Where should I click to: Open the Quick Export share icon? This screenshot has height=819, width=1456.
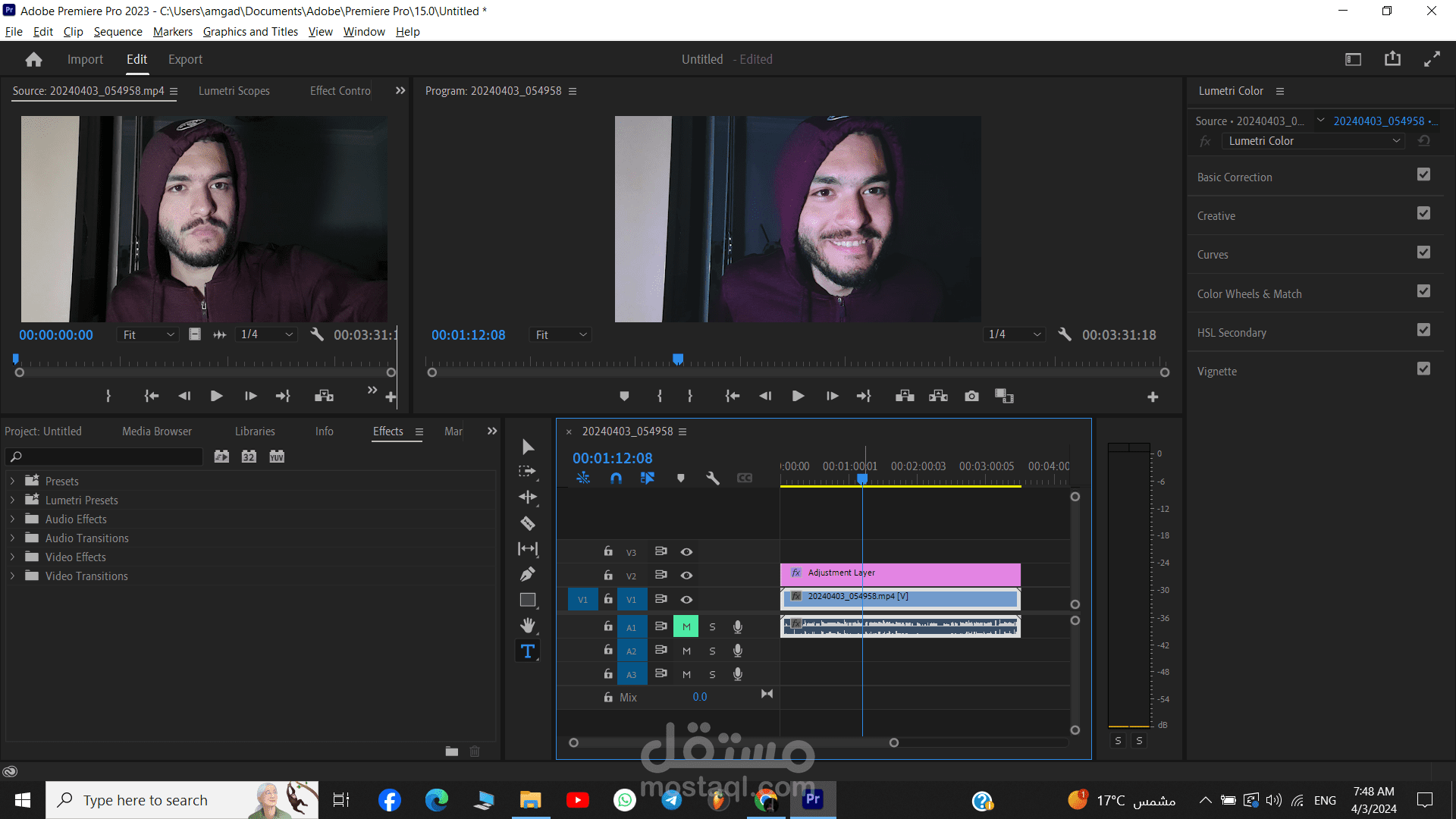click(1392, 59)
